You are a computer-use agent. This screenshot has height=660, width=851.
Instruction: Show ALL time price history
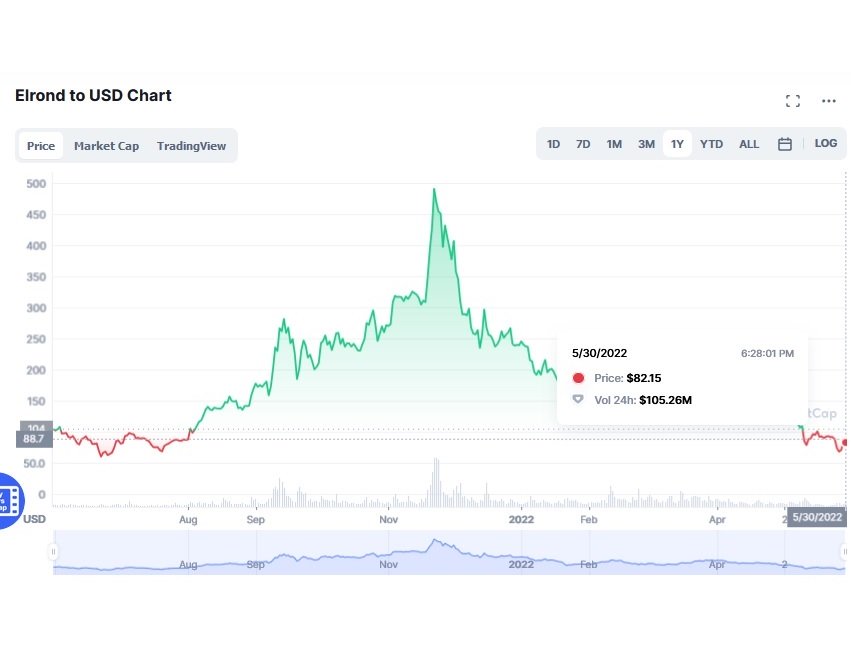coord(749,144)
